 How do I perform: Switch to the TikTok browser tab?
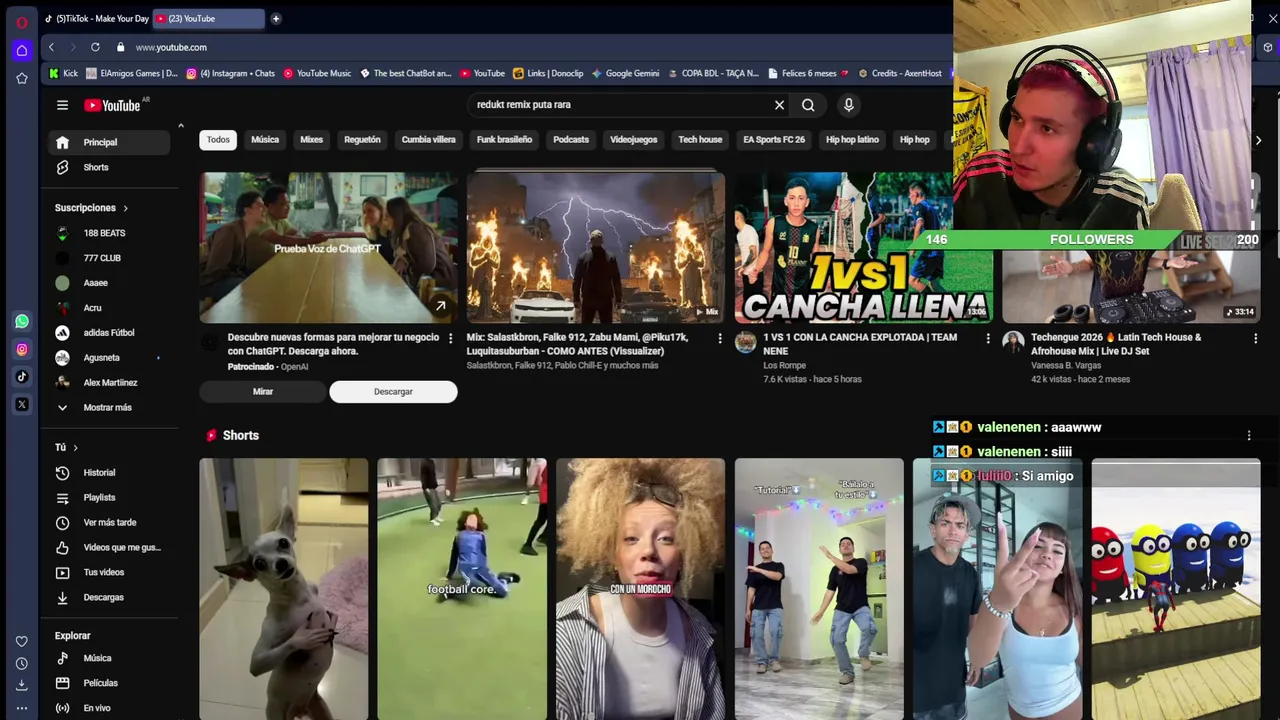point(97,18)
